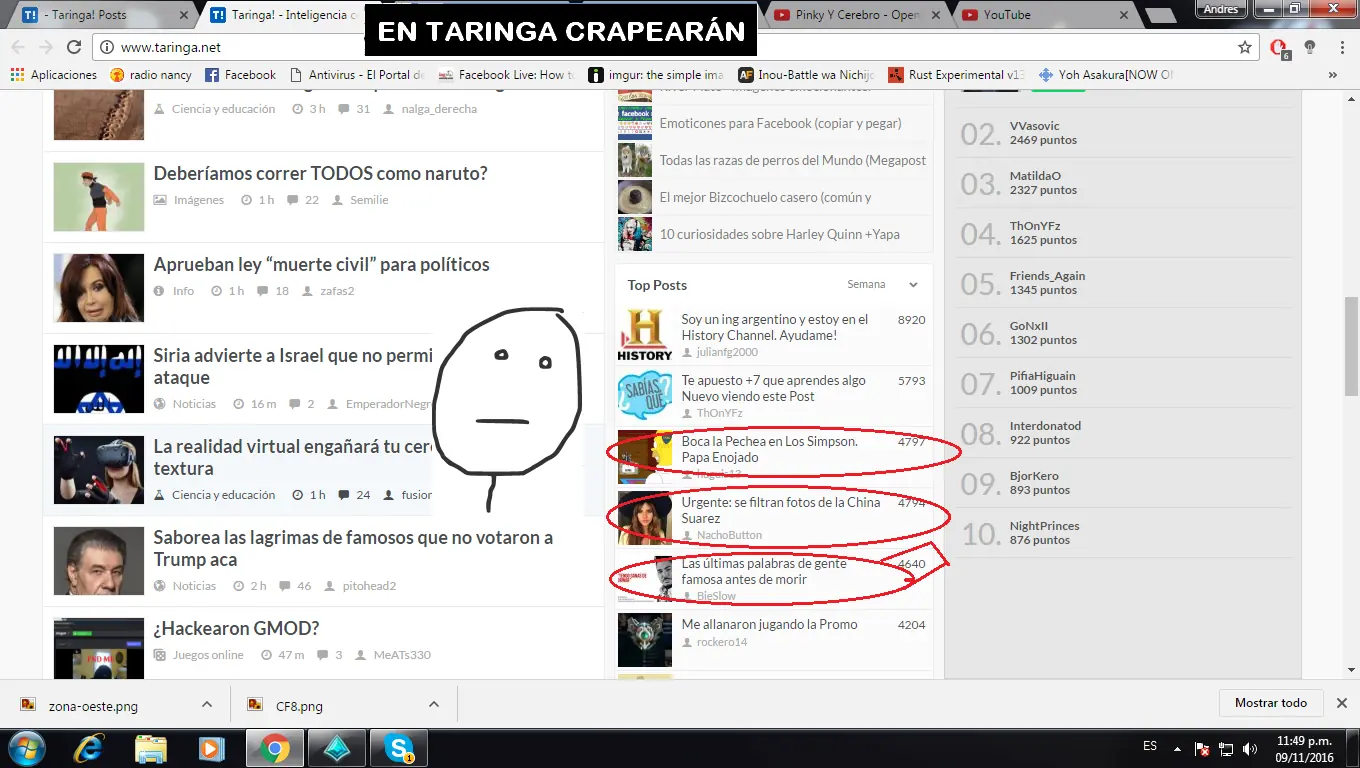This screenshot has height=768, width=1360.
Task: Open the Facebook bookmark
Action: tap(240, 75)
